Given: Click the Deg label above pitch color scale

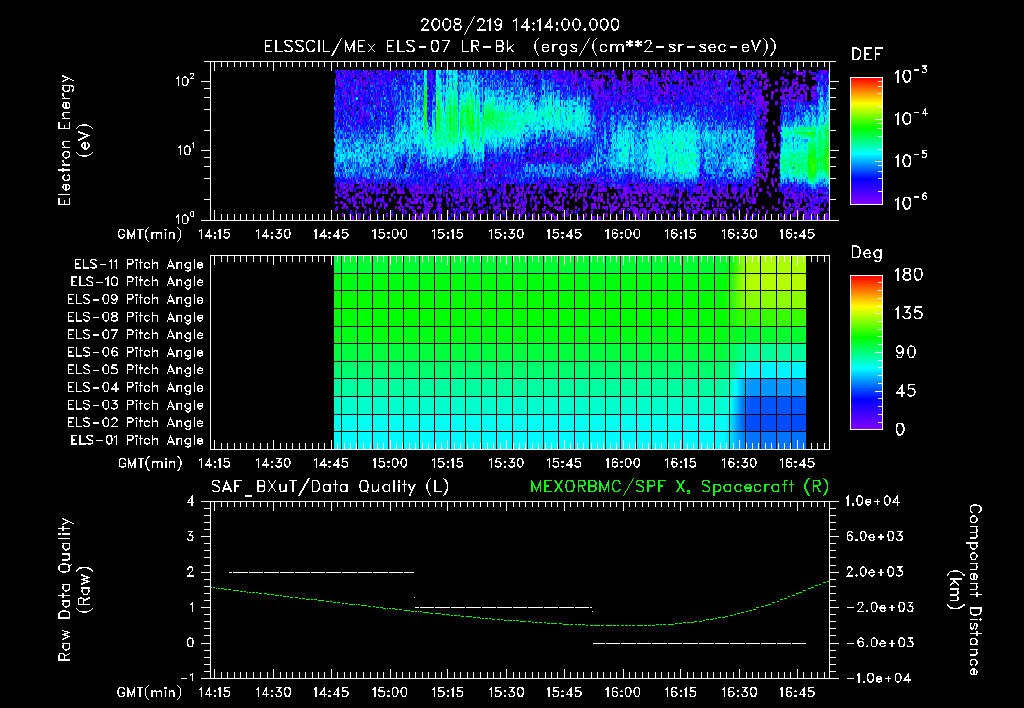Looking at the screenshot, I should coord(866,253).
